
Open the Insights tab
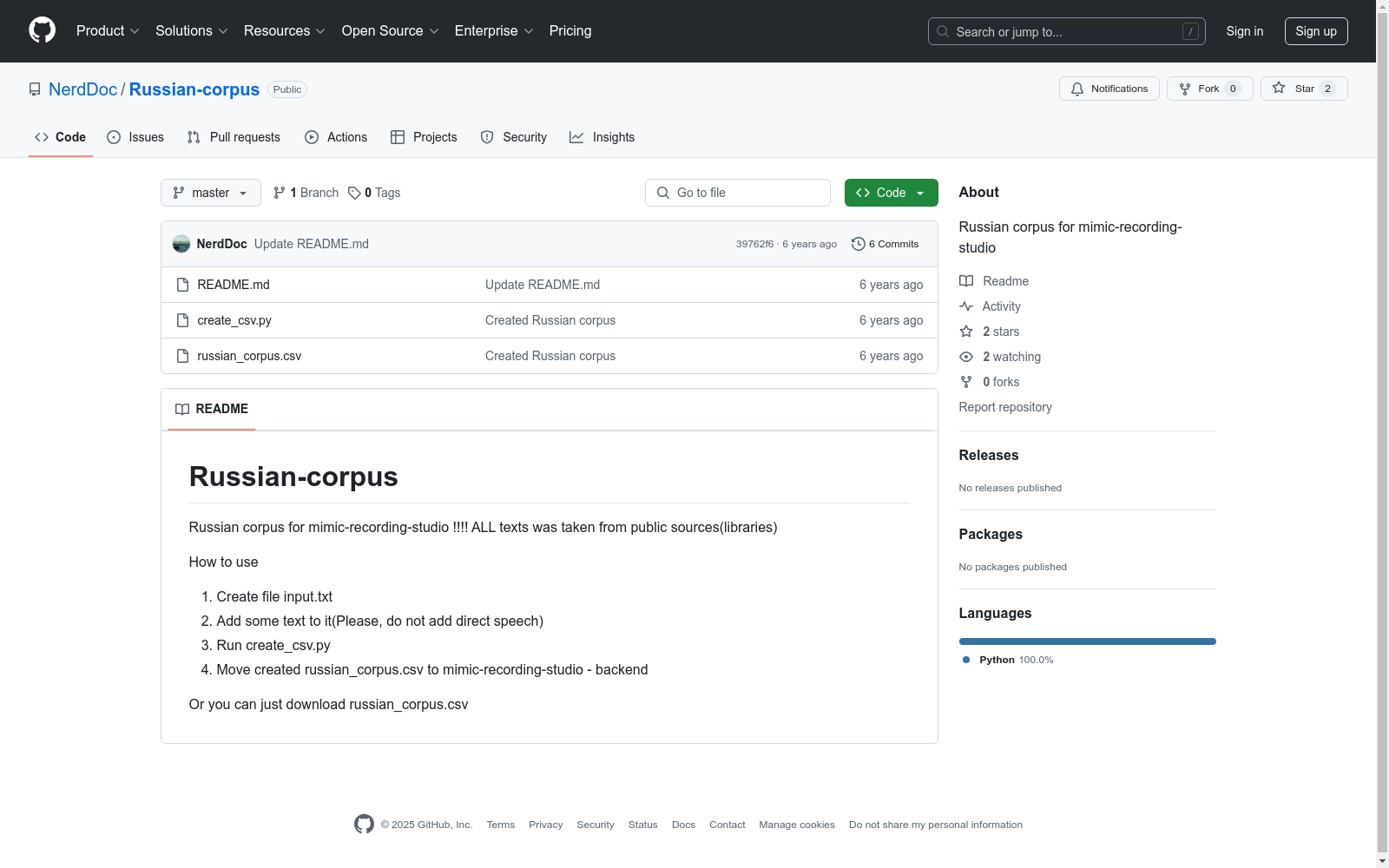[x=602, y=137]
